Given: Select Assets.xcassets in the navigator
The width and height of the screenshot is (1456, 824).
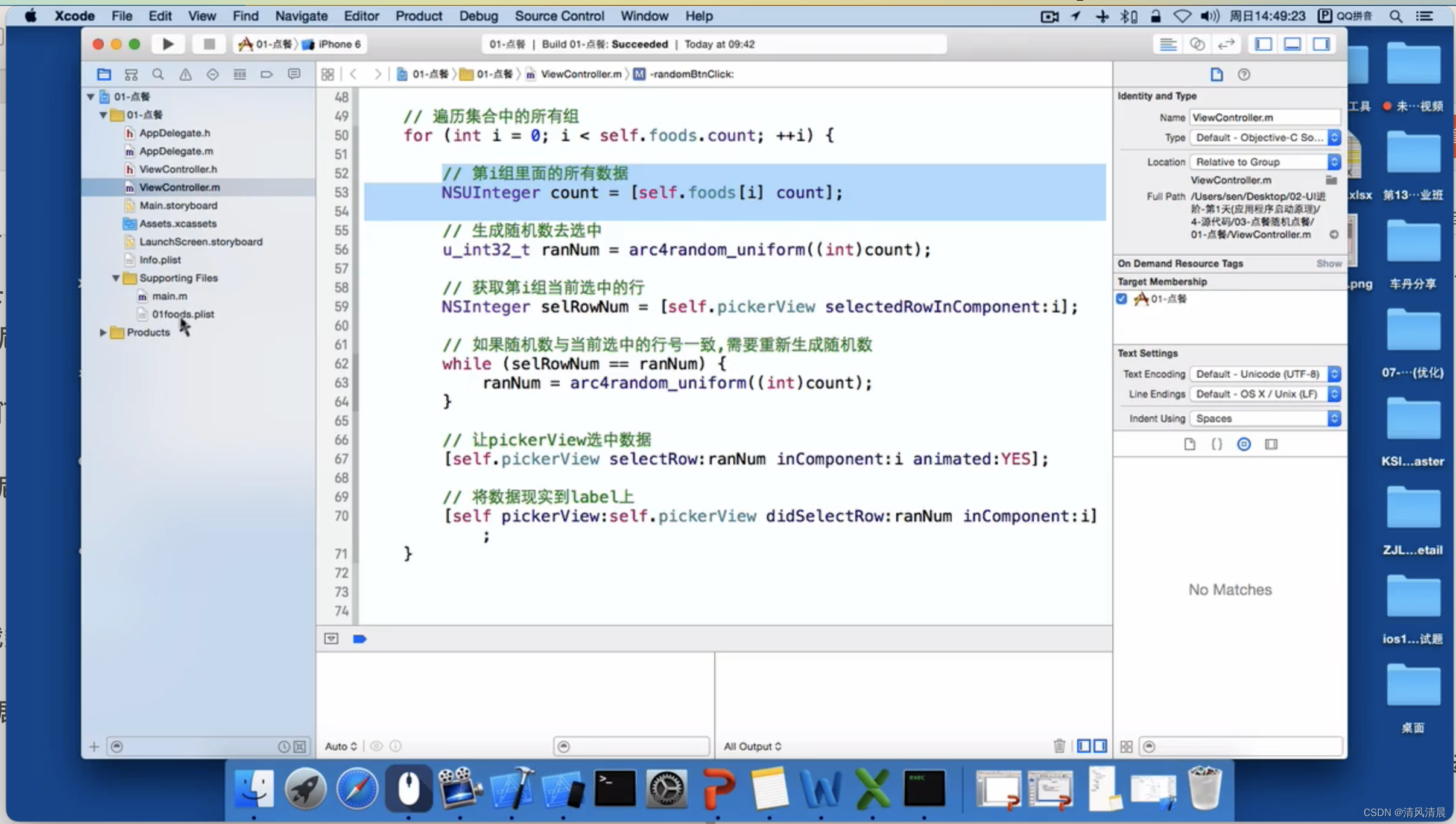Looking at the screenshot, I should (x=178, y=223).
